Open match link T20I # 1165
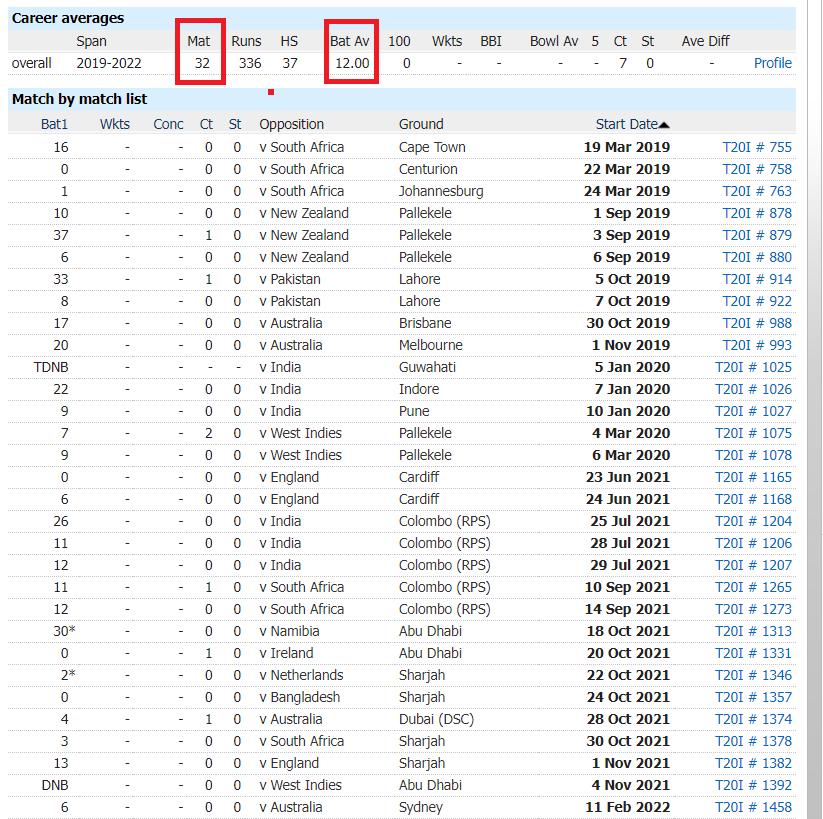The image size is (823, 819). point(753,478)
